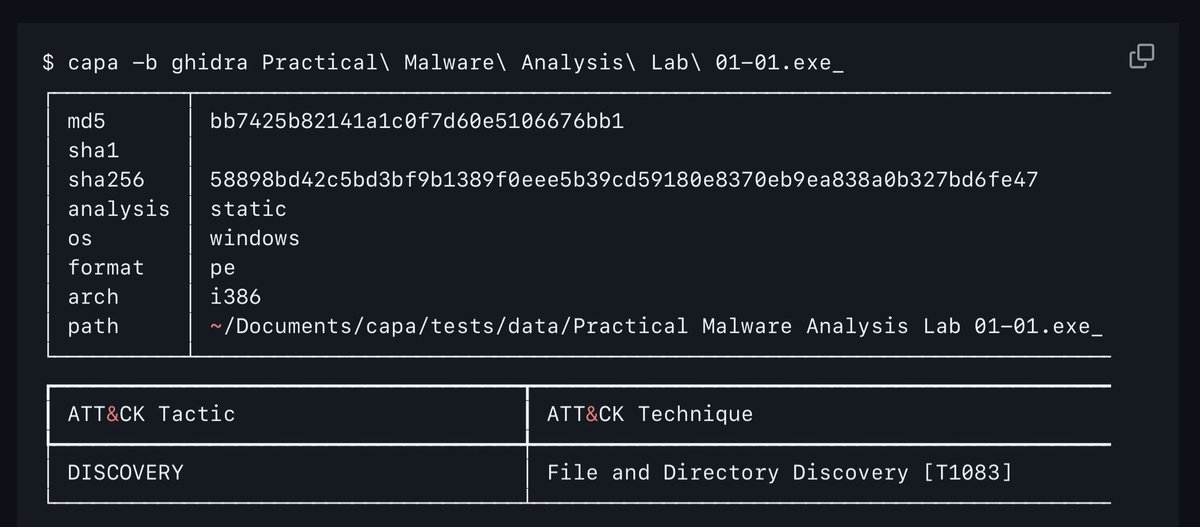Click the ATT&CK Technique header
The height and width of the screenshot is (527, 1200).
pyautogui.click(x=650, y=414)
